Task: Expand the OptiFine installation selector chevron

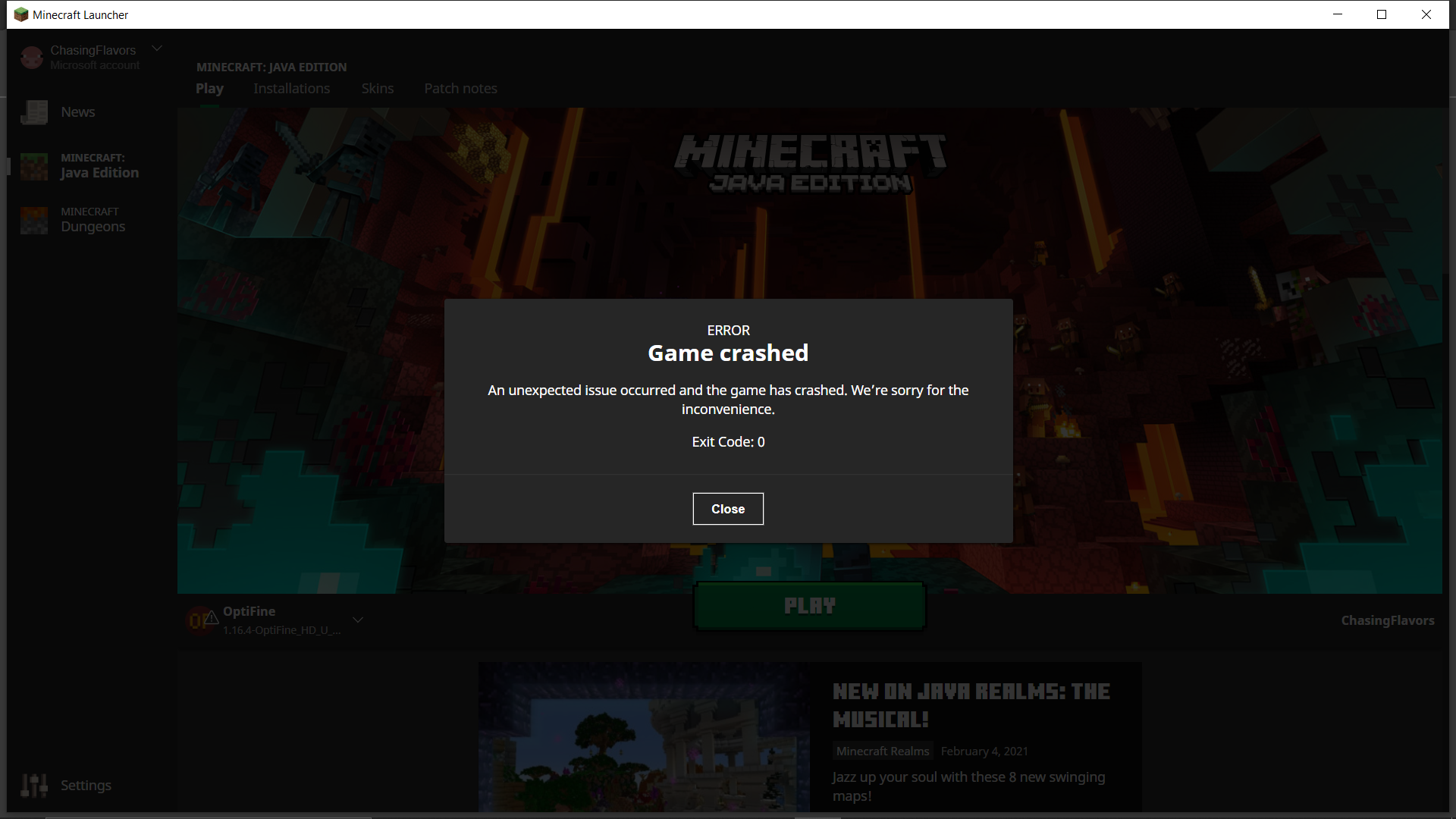Action: pyautogui.click(x=358, y=620)
